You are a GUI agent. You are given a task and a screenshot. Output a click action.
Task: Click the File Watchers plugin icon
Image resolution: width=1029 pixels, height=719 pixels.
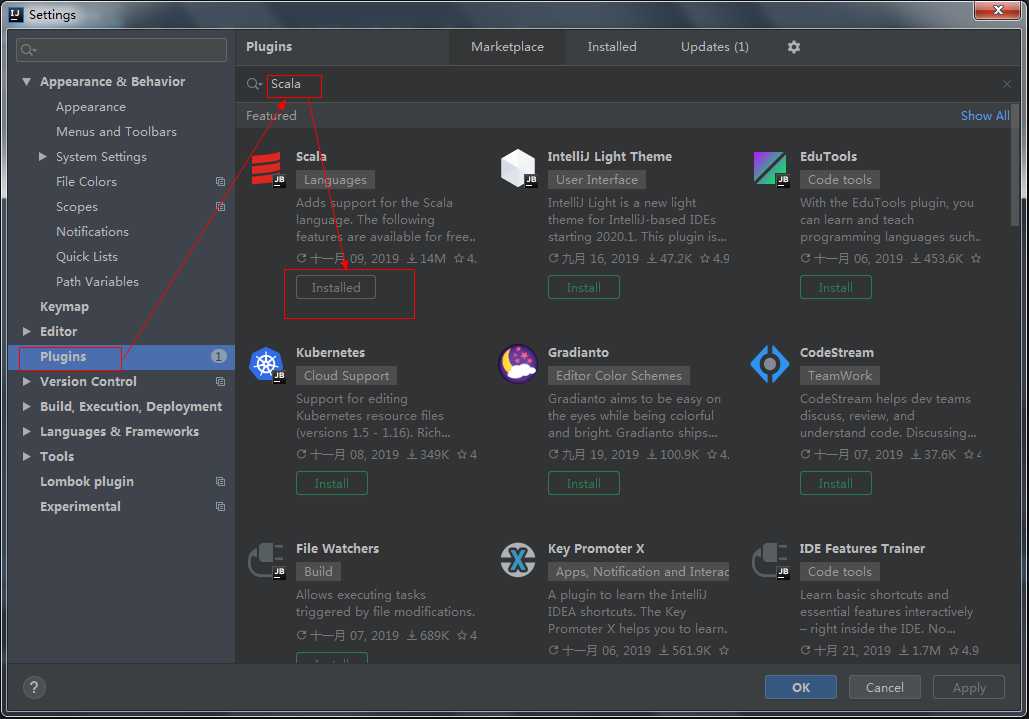click(266, 560)
